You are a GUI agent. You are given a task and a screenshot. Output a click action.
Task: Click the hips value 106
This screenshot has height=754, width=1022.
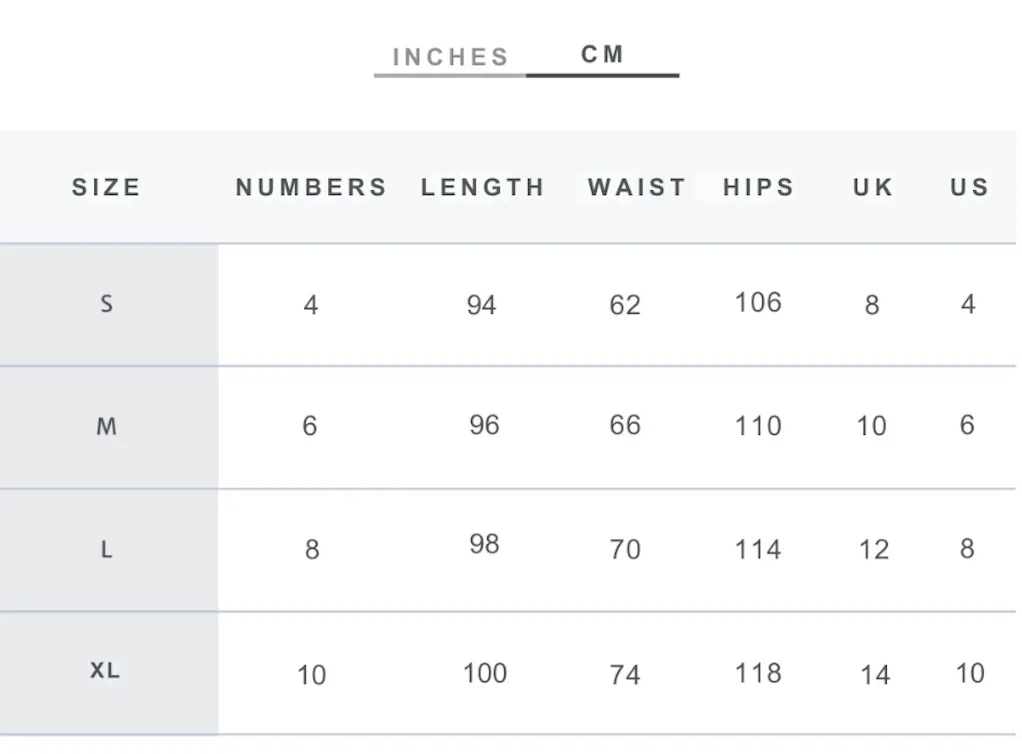pyautogui.click(x=758, y=302)
